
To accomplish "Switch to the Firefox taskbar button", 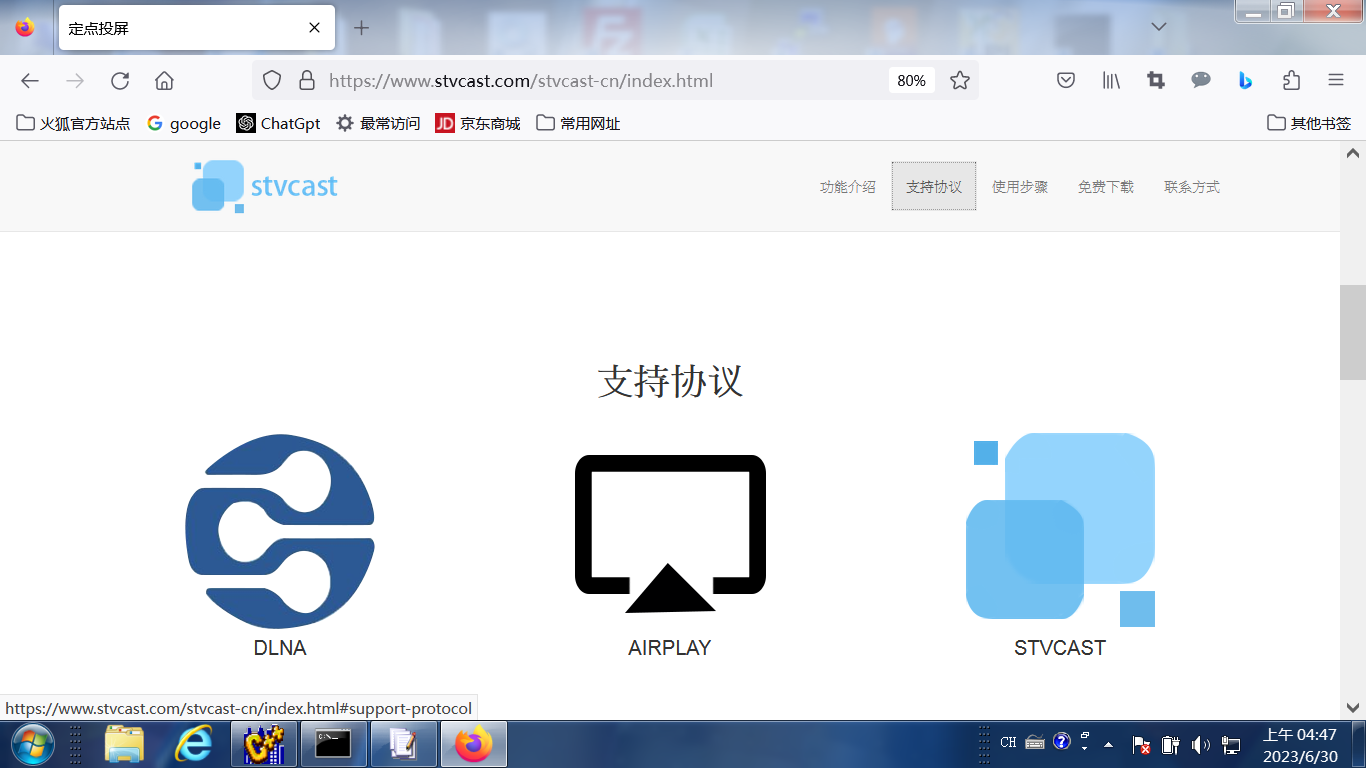I will [x=473, y=744].
